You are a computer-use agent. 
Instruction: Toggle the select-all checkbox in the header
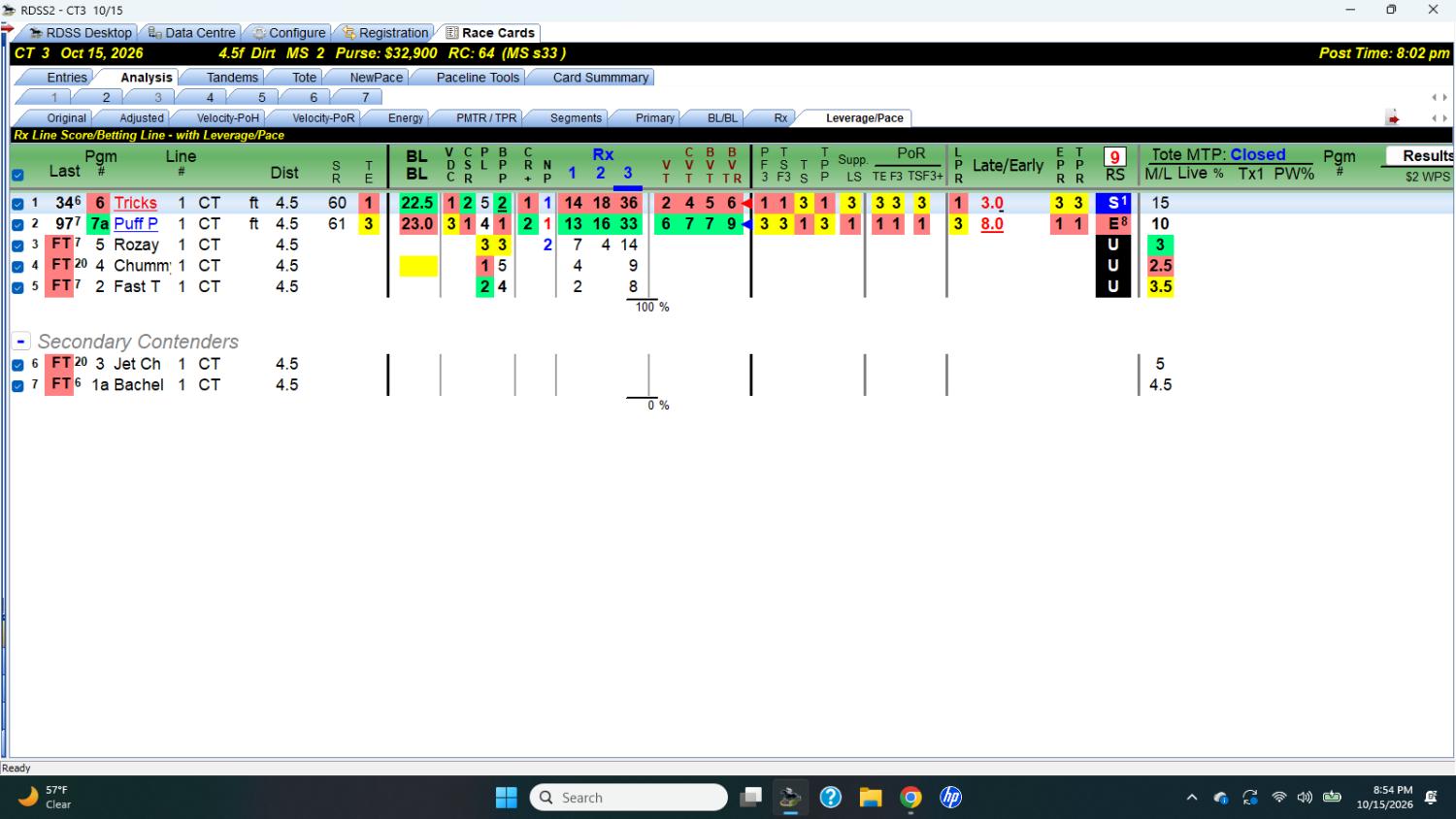tap(17, 176)
